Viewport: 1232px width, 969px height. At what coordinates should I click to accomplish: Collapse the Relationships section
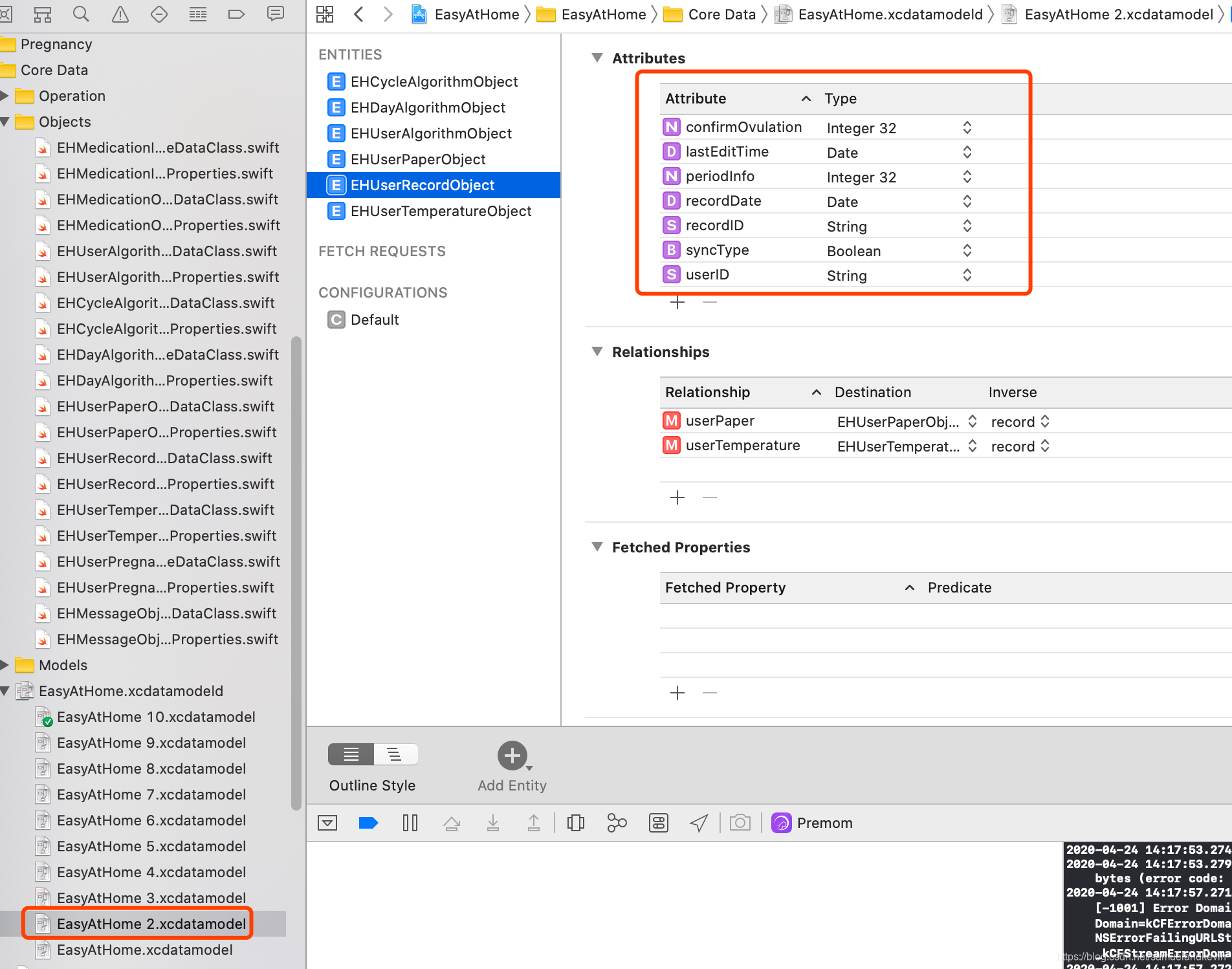597,352
